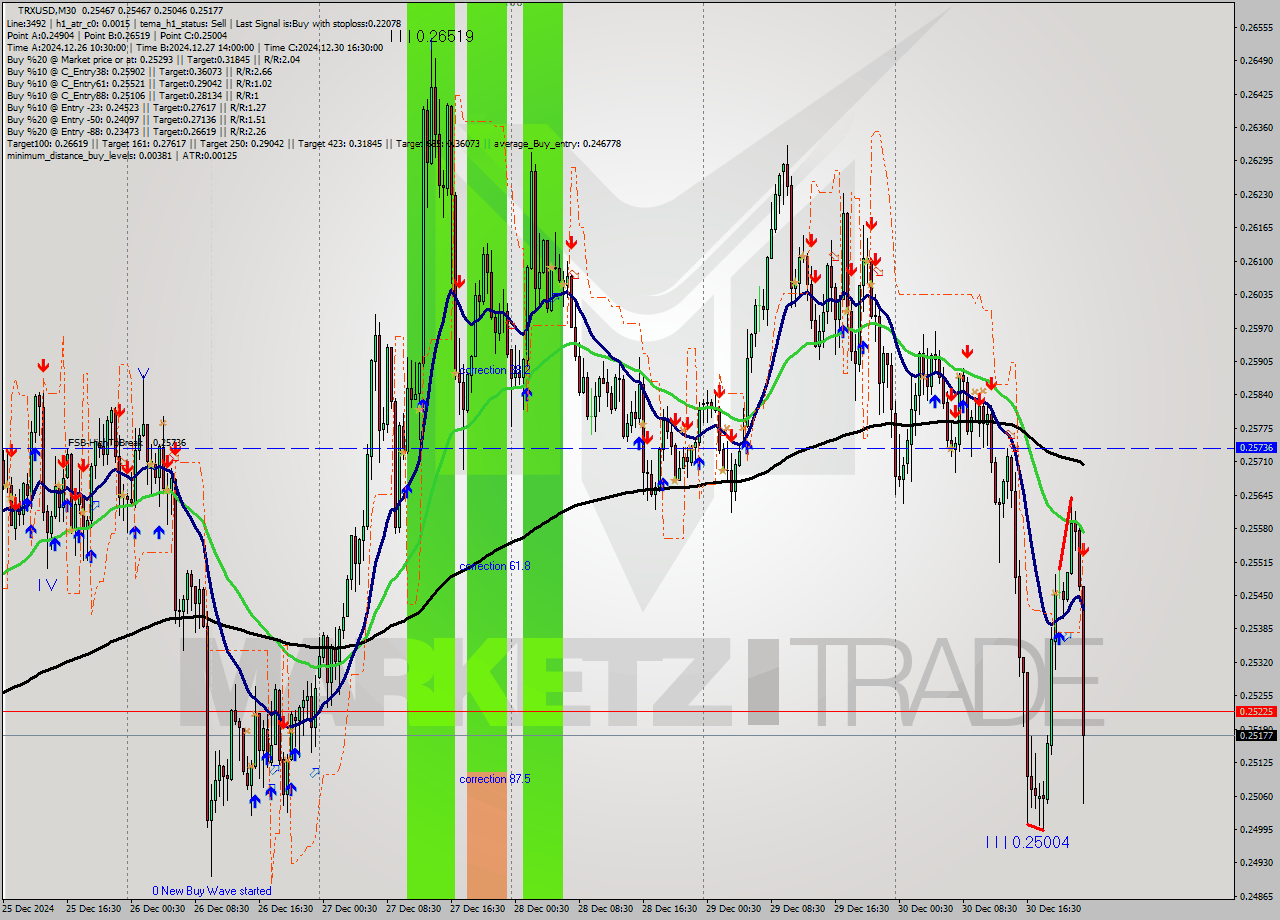This screenshot has height=920, width=1280.
Task: Click the 0.25775 price axis label
Action: coord(1256,429)
